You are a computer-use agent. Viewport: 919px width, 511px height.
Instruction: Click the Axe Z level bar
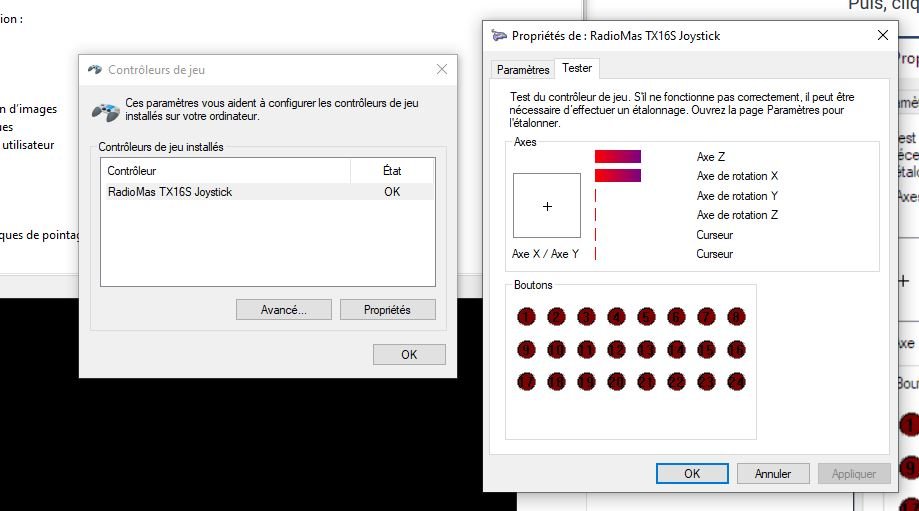617,156
